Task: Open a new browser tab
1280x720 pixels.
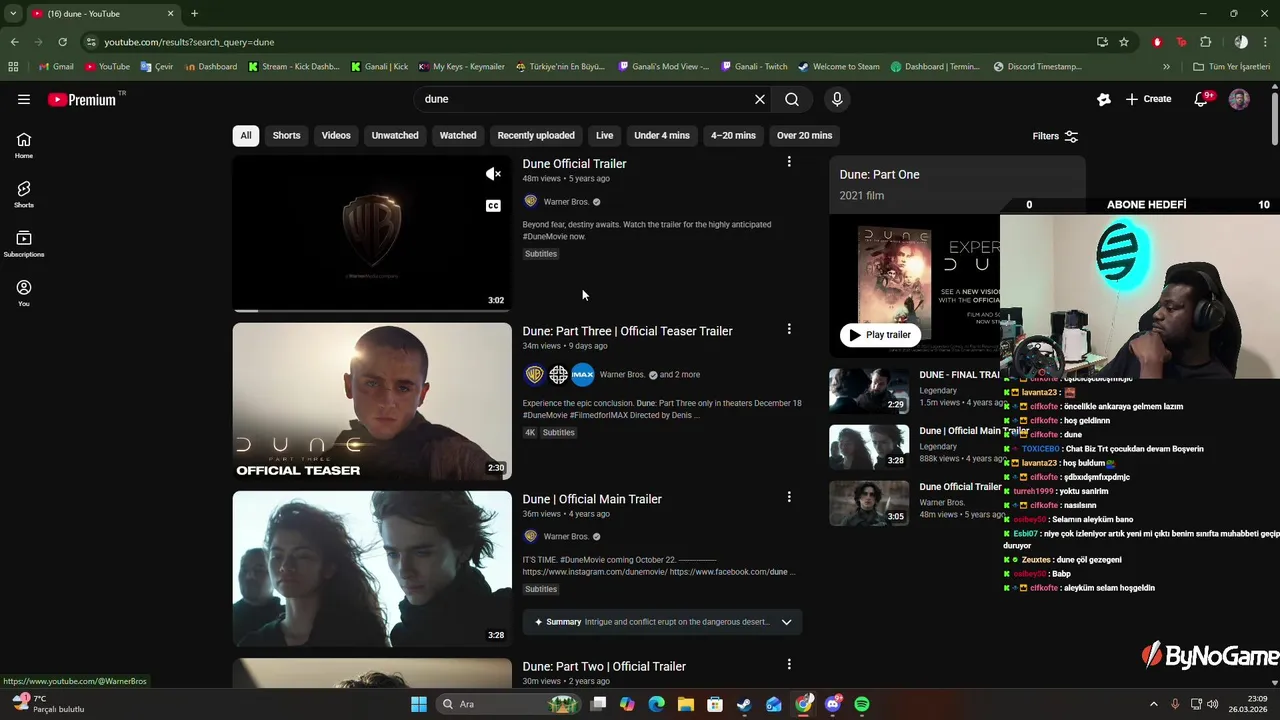Action: pyautogui.click(x=194, y=13)
